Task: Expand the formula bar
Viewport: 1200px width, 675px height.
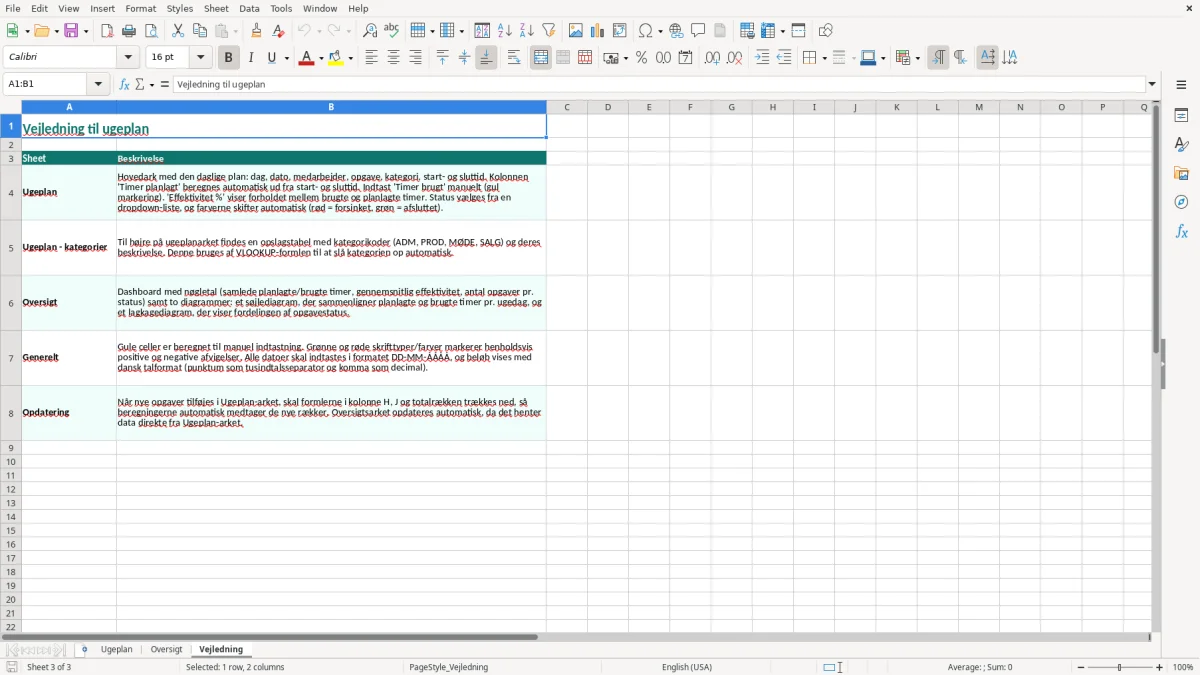Action: click(x=1152, y=85)
